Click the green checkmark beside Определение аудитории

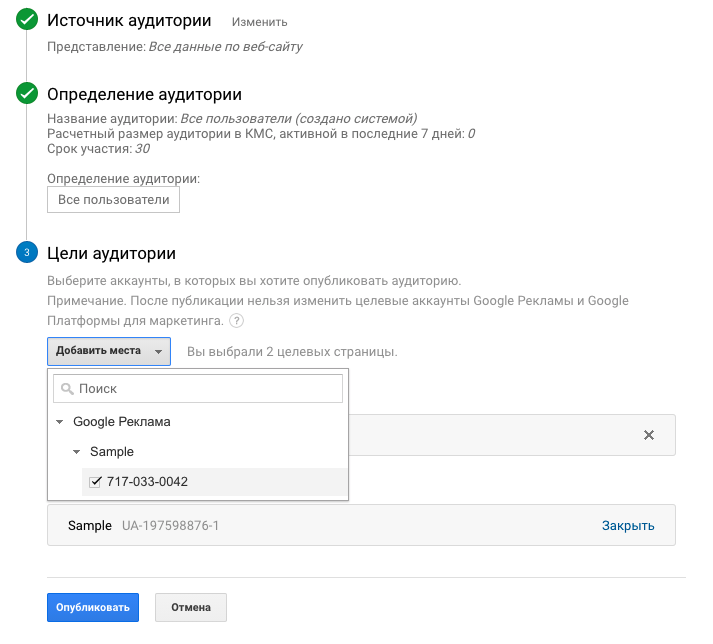[x=27, y=94]
